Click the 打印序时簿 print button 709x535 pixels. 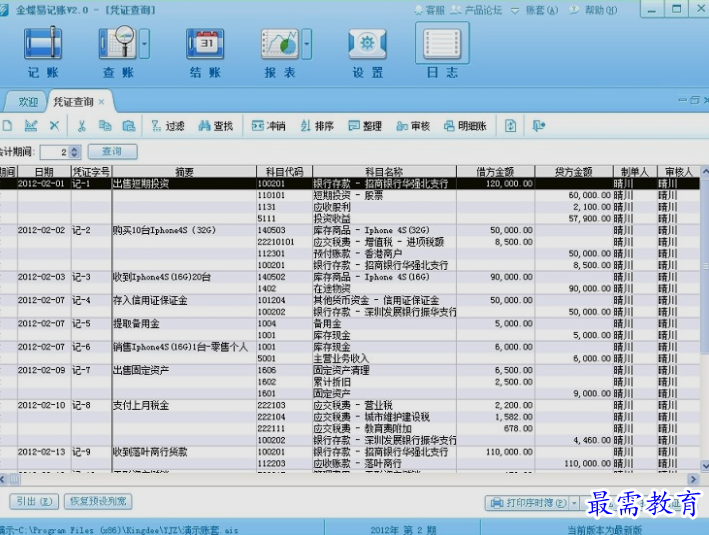(527, 503)
